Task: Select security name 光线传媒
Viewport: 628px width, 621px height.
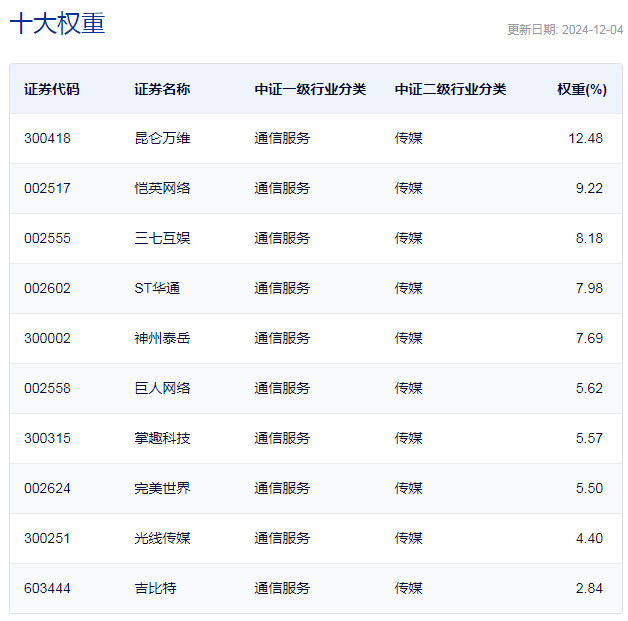Action: coord(162,539)
